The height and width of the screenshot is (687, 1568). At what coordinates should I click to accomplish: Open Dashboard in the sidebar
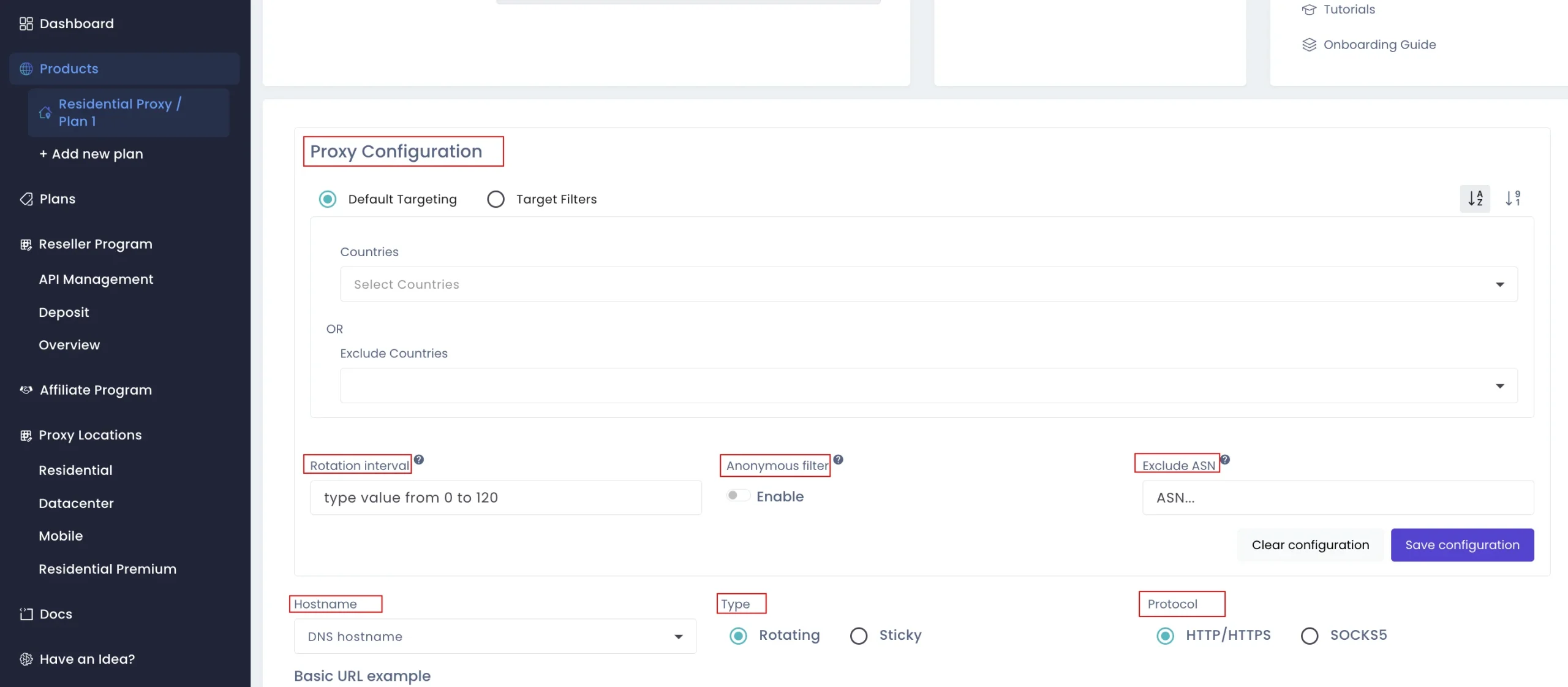coord(77,23)
